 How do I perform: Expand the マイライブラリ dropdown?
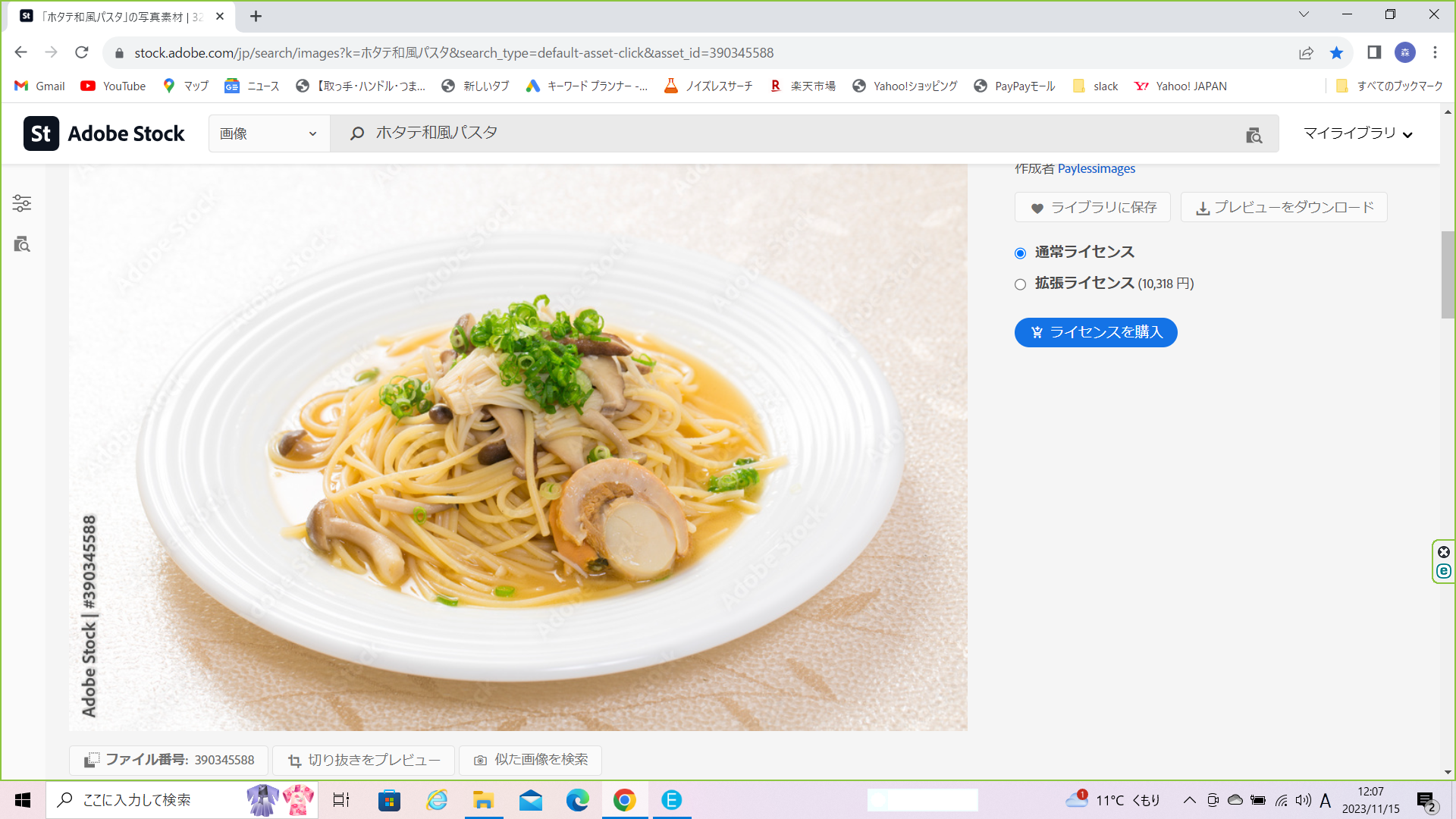tap(1358, 133)
